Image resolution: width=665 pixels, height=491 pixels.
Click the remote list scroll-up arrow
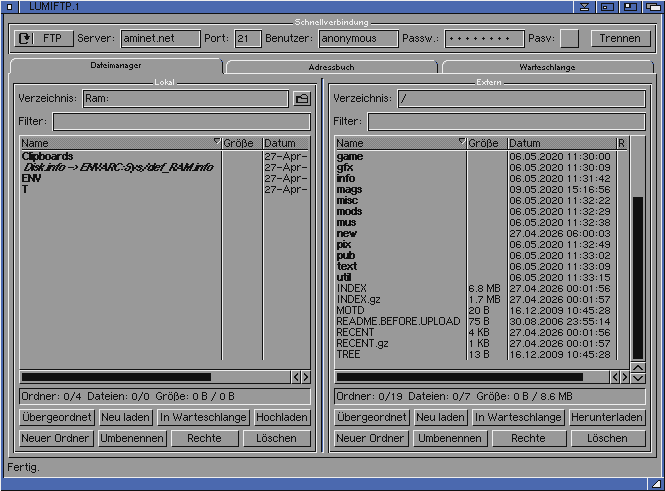click(639, 367)
